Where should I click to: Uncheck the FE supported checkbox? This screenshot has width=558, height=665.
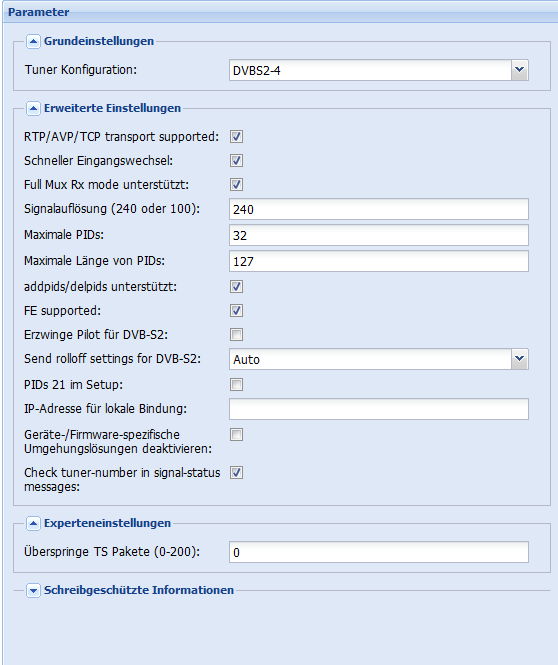[237, 310]
